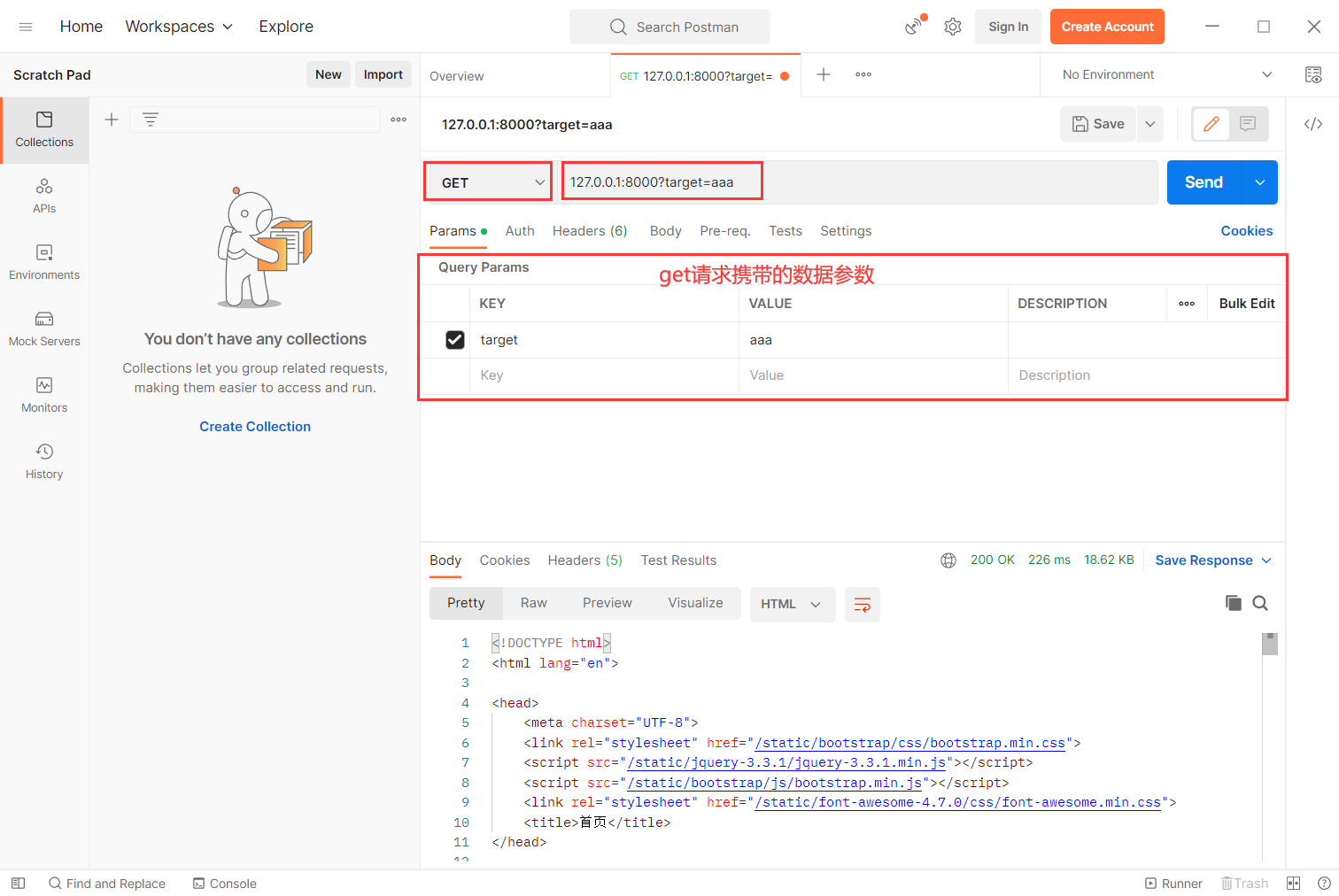The width and height of the screenshot is (1339, 896).
Task: Open the No Environment dropdown
Action: 1166,75
